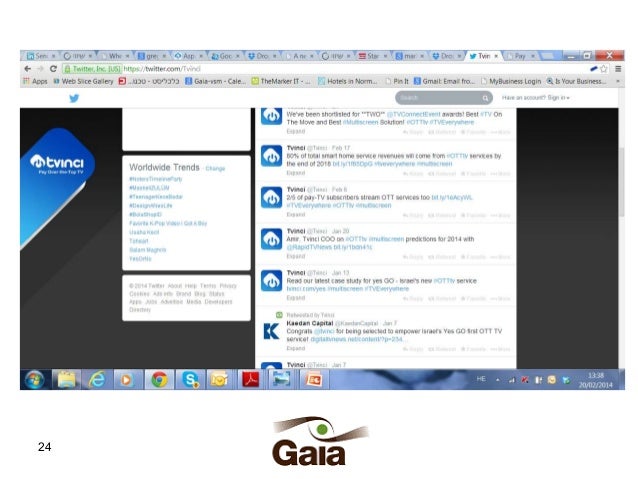Open the TheMarker IT bookmark

281,81
